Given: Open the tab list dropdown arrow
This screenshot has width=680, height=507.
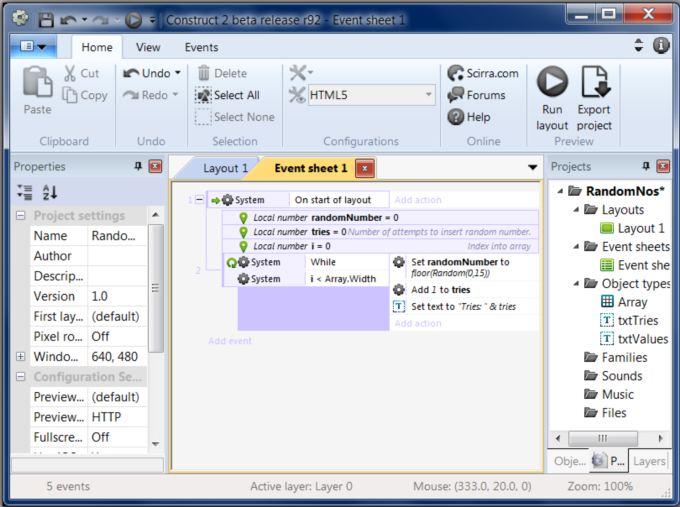Looking at the screenshot, I should coord(533,167).
